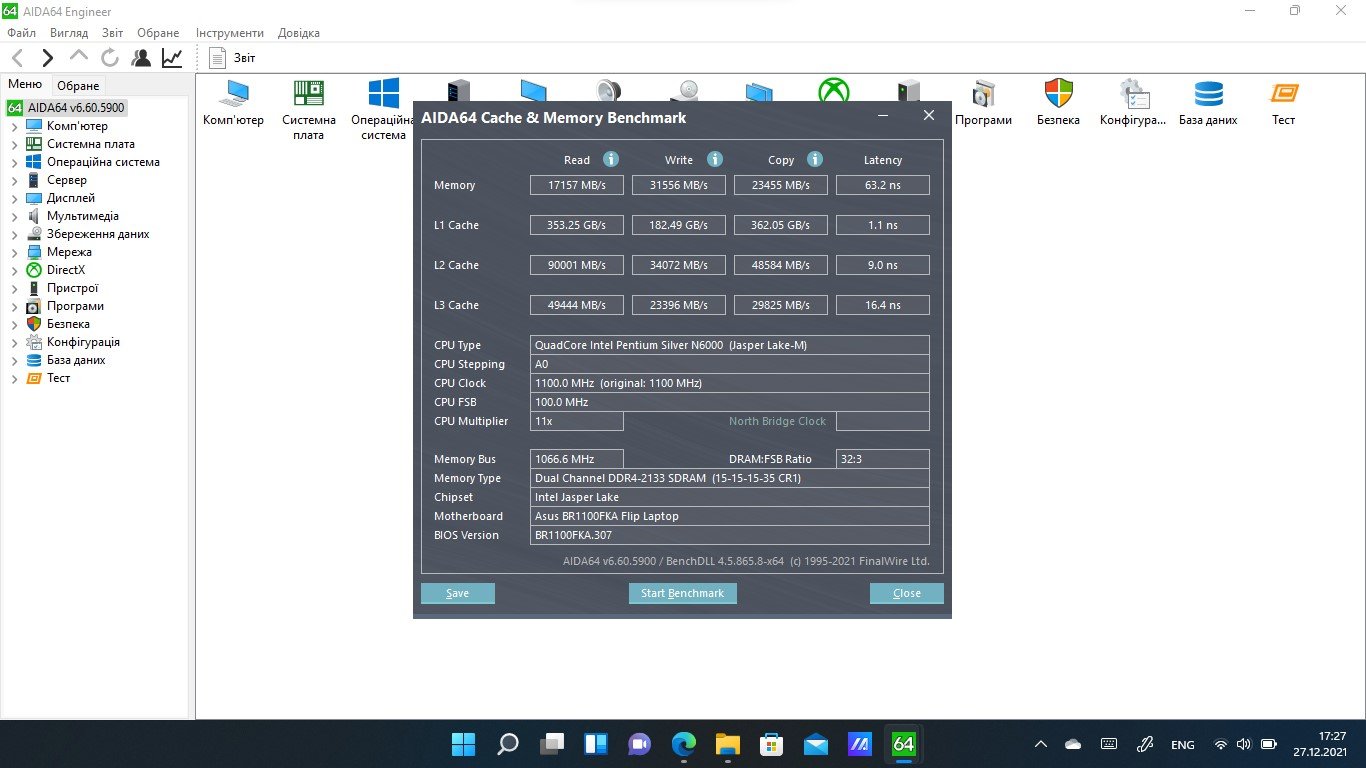
Task: Click the ENG language indicator
Action: (x=1182, y=745)
